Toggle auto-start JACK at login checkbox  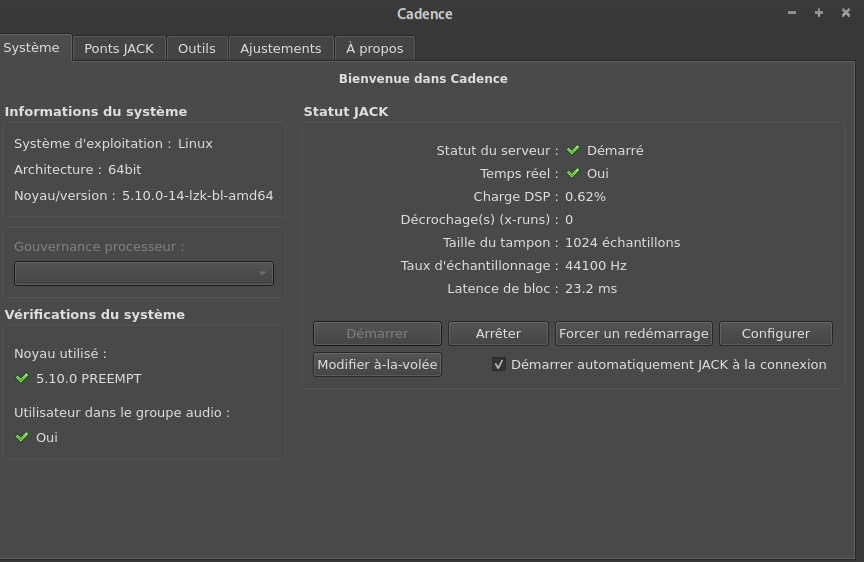click(x=499, y=365)
